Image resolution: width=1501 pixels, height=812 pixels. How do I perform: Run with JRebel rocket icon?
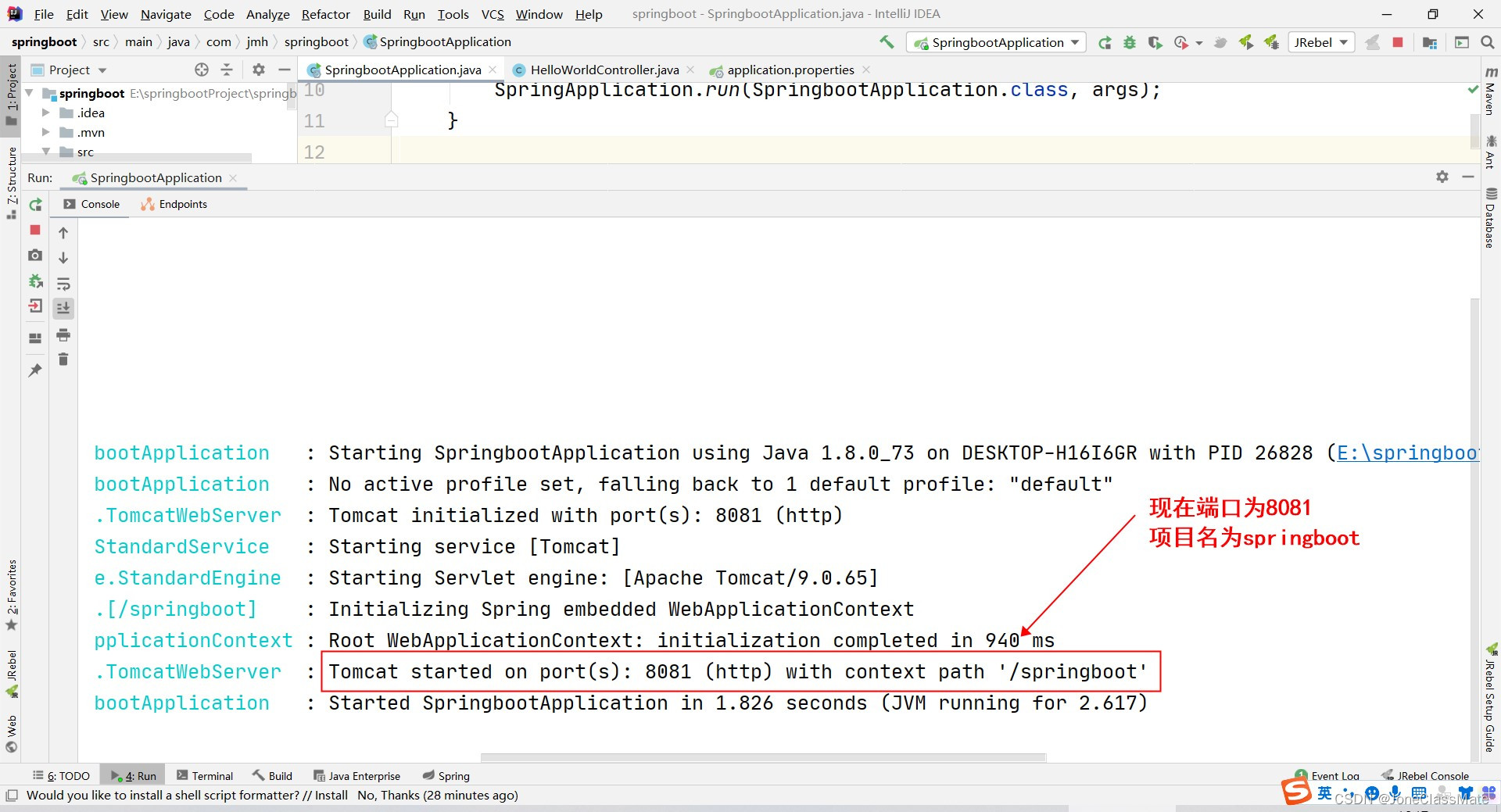click(x=1246, y=42)
